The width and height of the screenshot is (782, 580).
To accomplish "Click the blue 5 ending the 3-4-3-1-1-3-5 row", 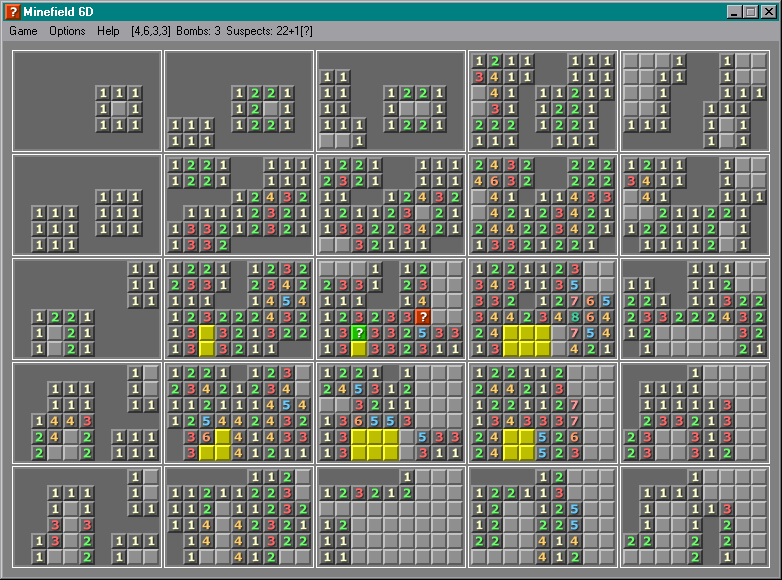I will pyautogui.click(x=575, y=285).
